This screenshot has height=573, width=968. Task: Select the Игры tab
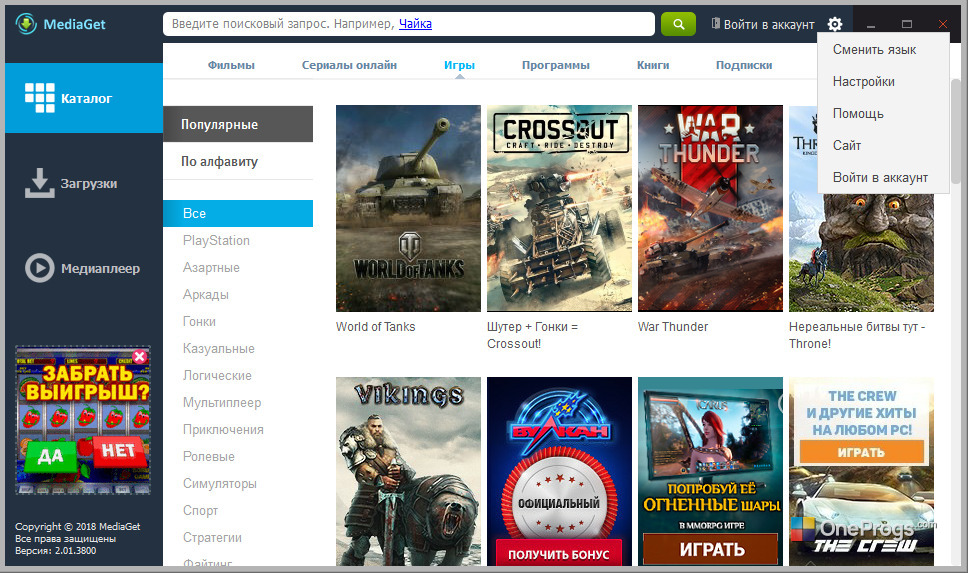(x=459, y=65)
